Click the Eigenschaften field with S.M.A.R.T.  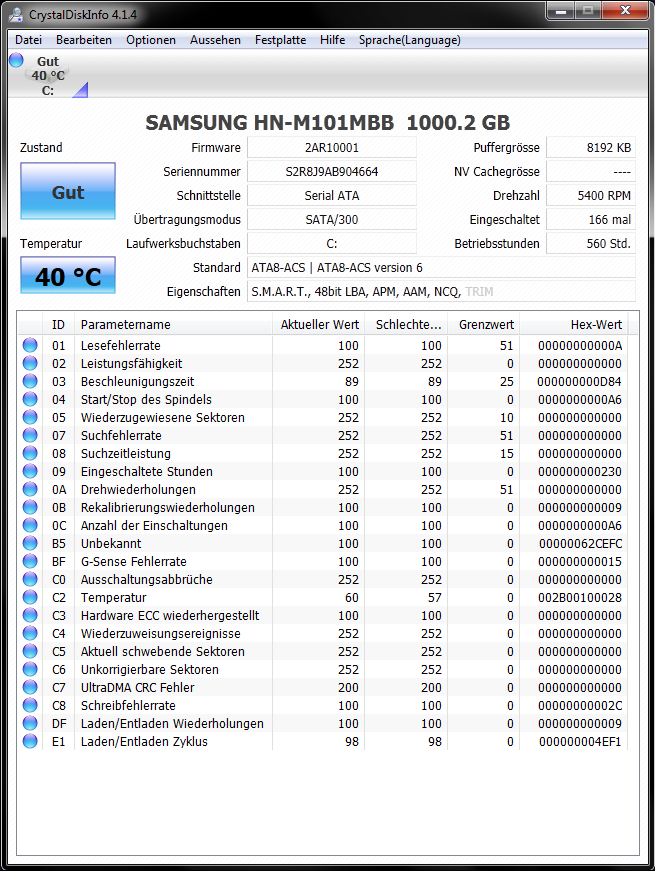441,291
